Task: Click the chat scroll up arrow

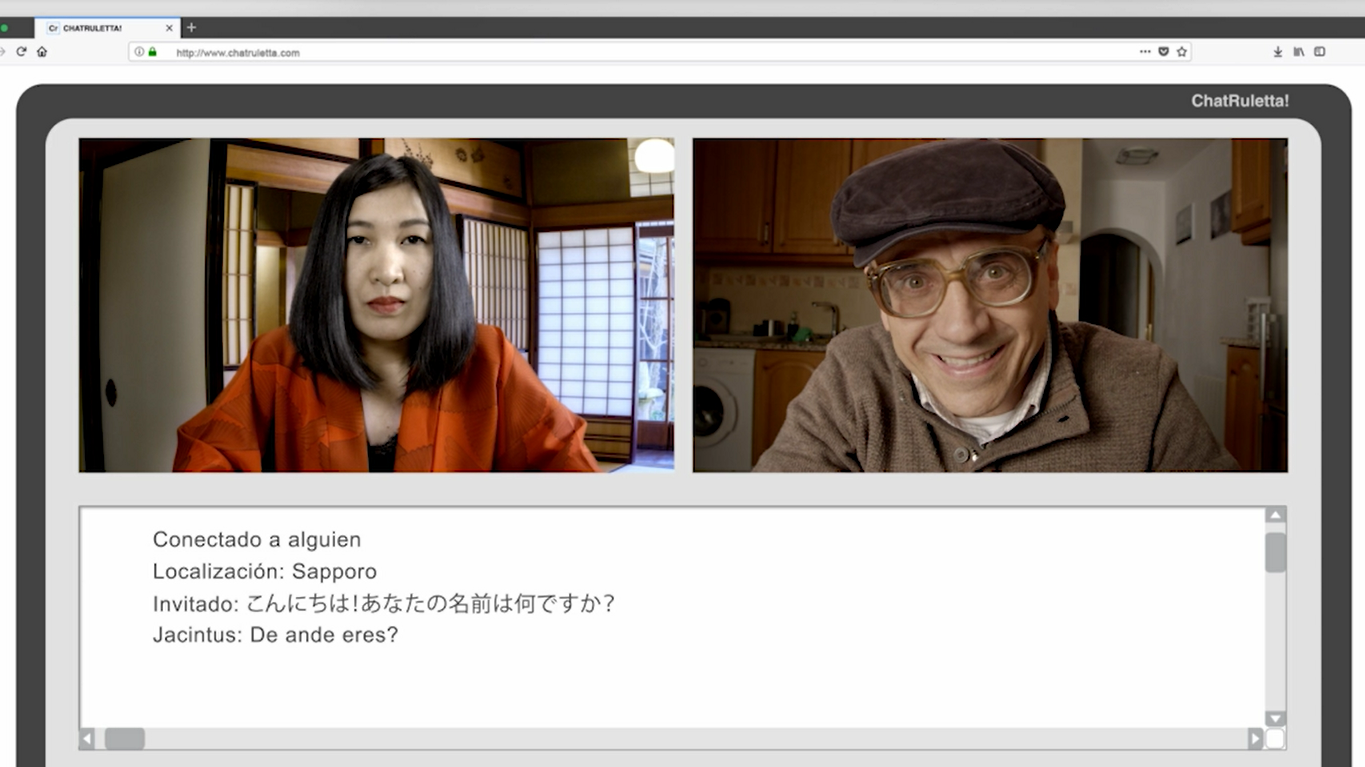Action: (x=1275, y=515)
